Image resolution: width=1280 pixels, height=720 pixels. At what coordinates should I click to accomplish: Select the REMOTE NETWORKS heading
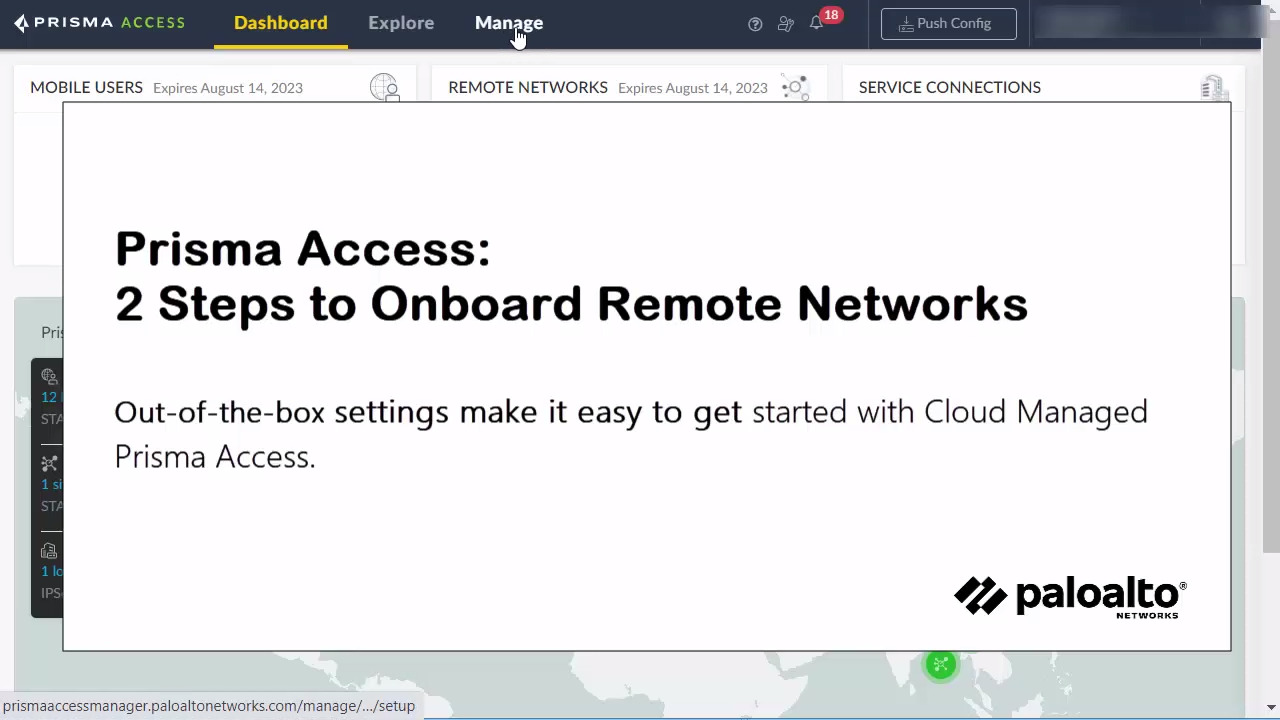528,88
